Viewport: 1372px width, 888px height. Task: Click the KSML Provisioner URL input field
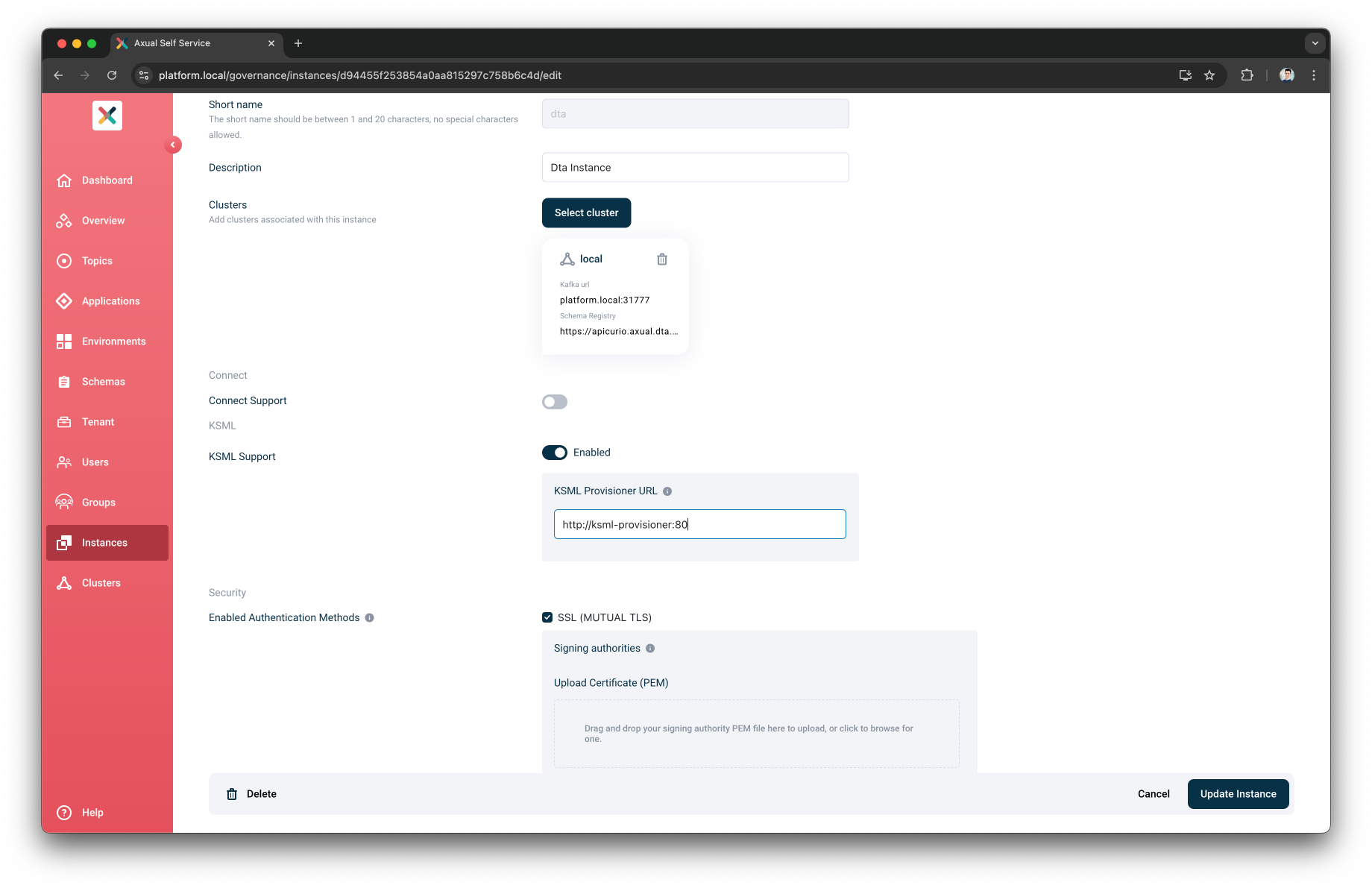pos(700,524)
